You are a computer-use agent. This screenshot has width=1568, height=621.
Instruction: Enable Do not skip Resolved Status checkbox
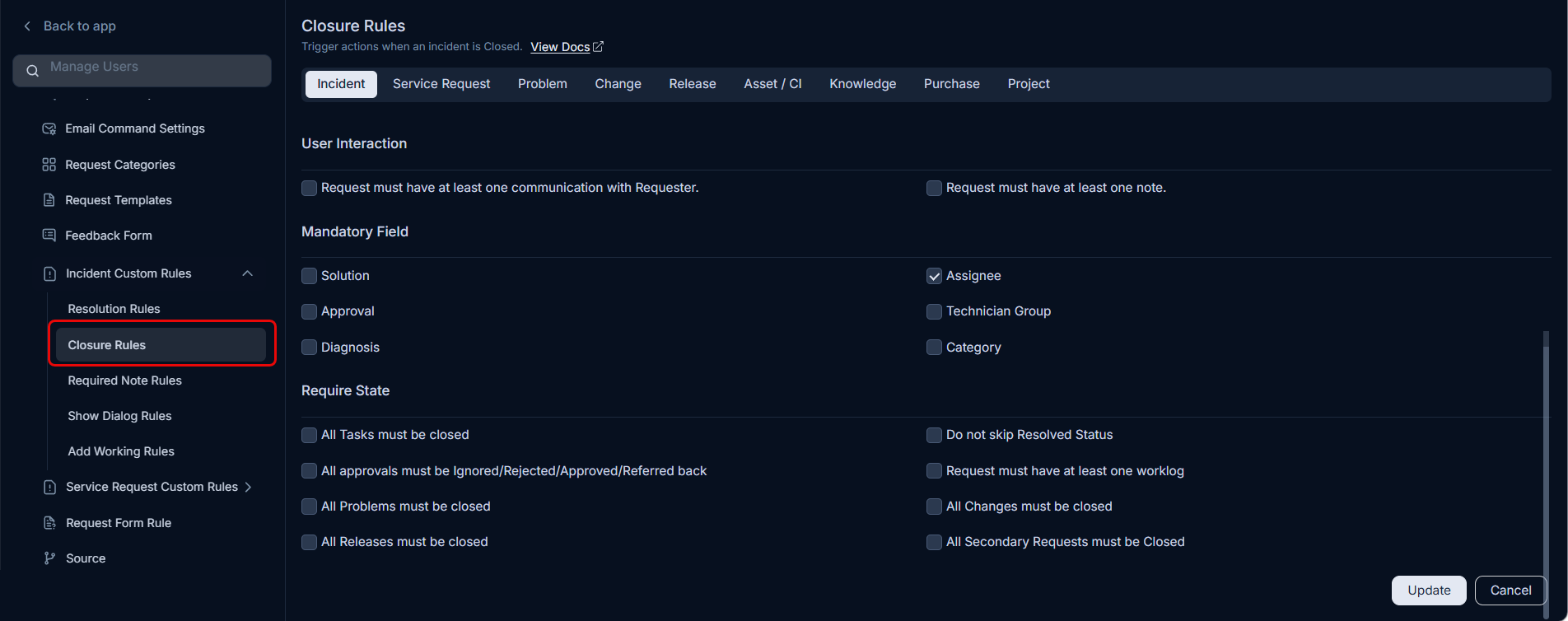coord(935,435)
